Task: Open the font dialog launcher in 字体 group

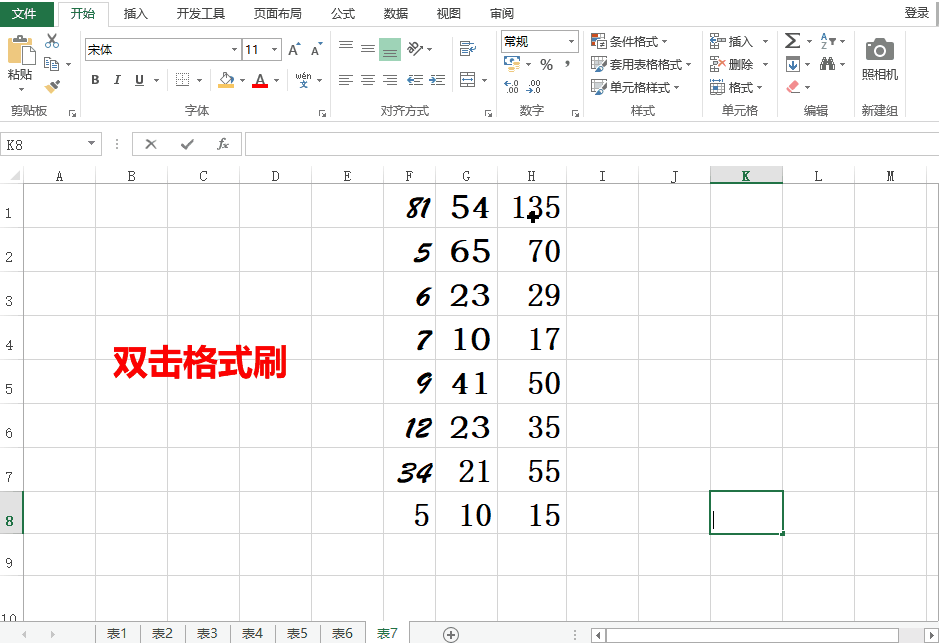Action: click(x=322, y=113)
